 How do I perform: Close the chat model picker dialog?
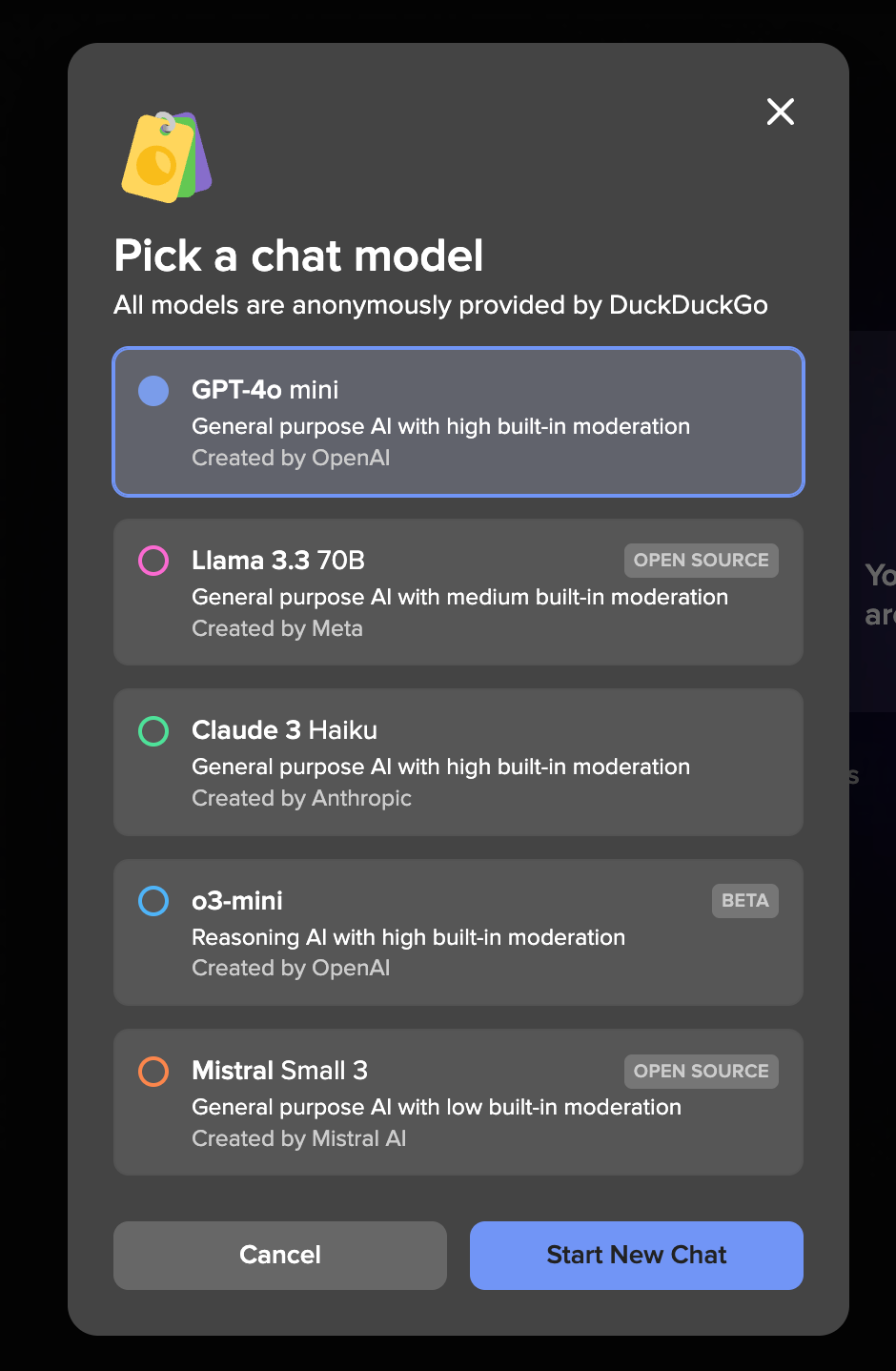[x=781, y=112]
